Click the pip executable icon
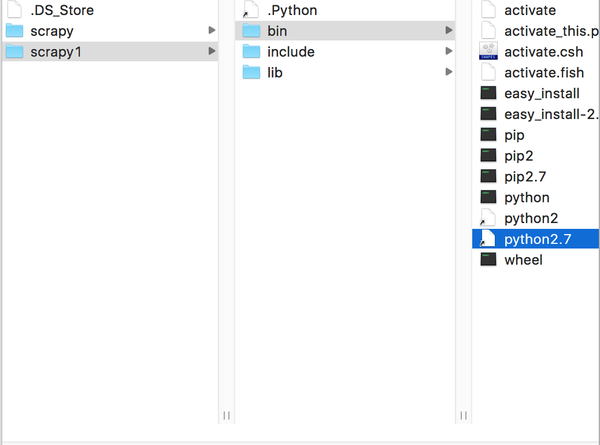This screenshot has height=445, width=600. [488, 135]
